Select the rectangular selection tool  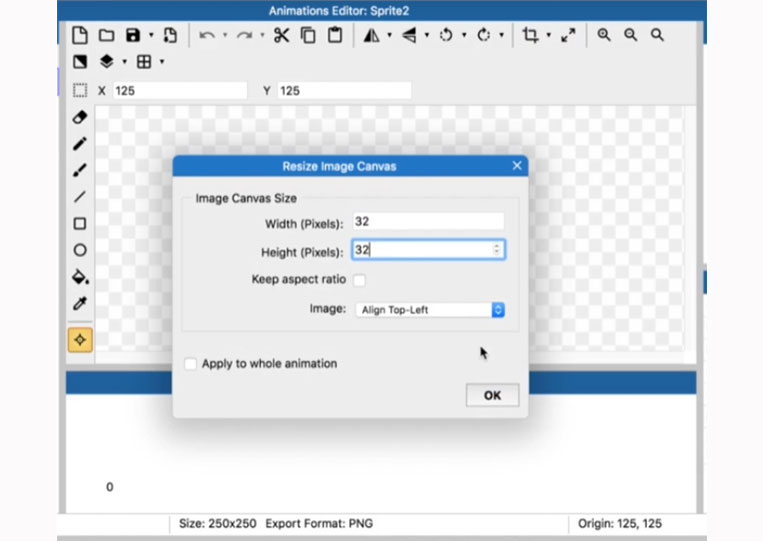80,90
